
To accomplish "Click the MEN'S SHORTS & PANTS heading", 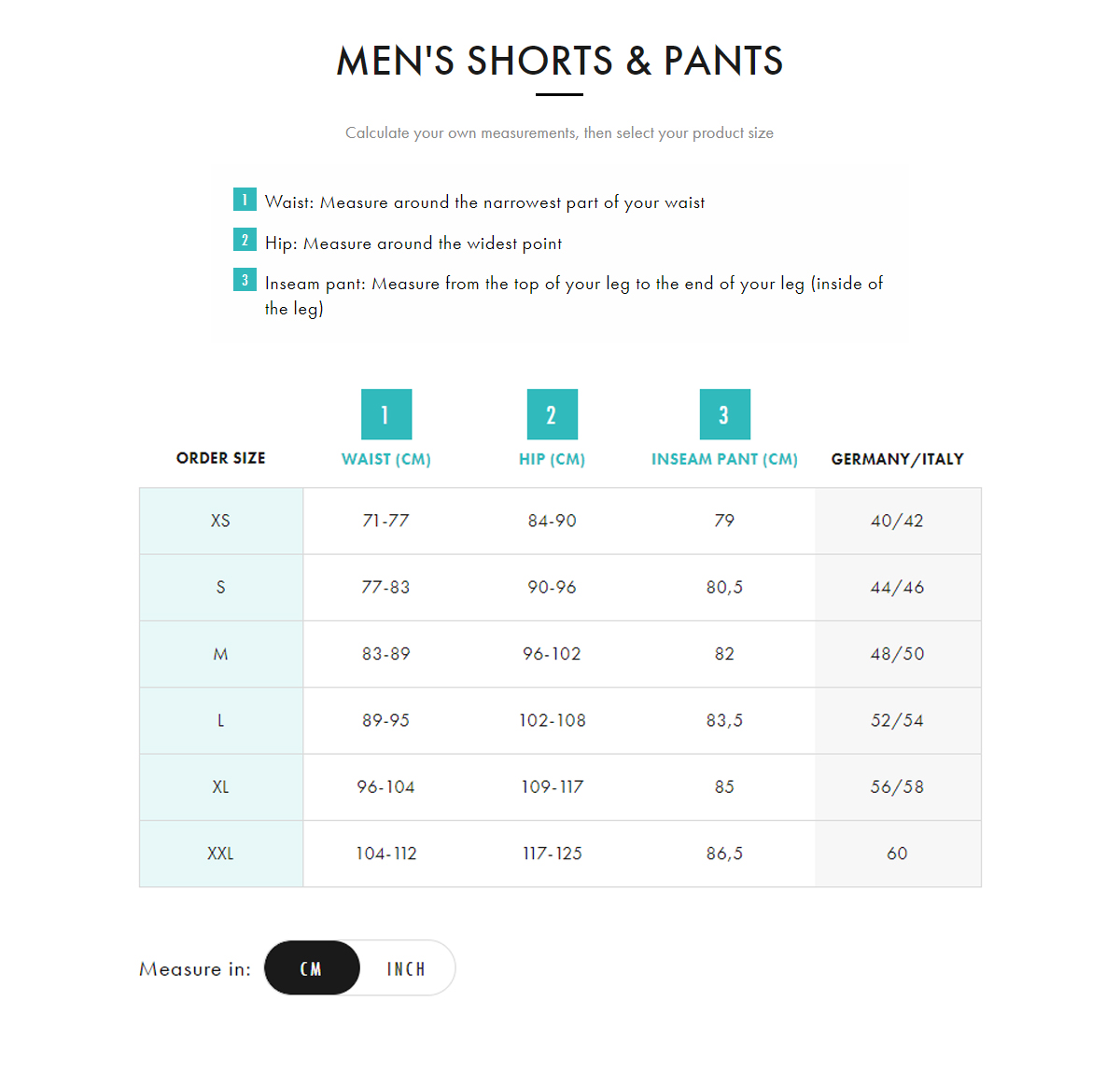I will pyautogui.click(x=560, y=62).
